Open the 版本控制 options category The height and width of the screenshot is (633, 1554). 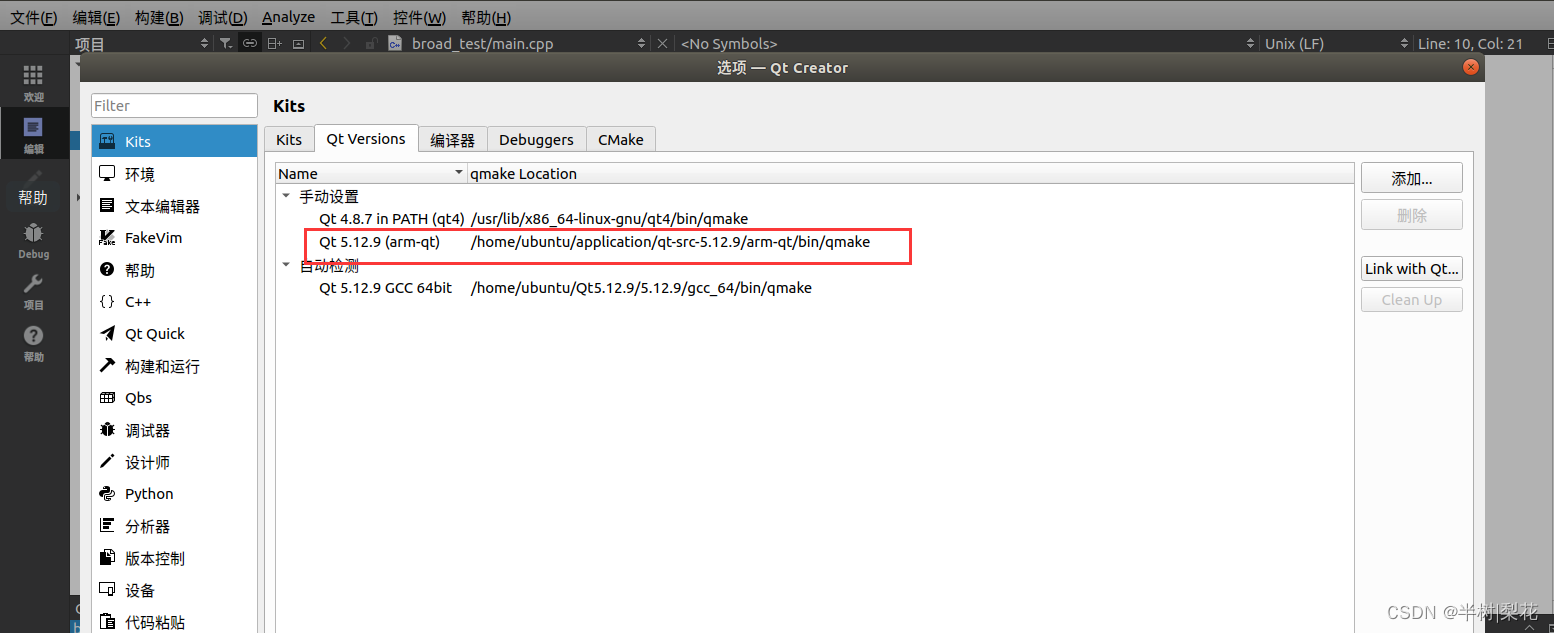[174, 557]
